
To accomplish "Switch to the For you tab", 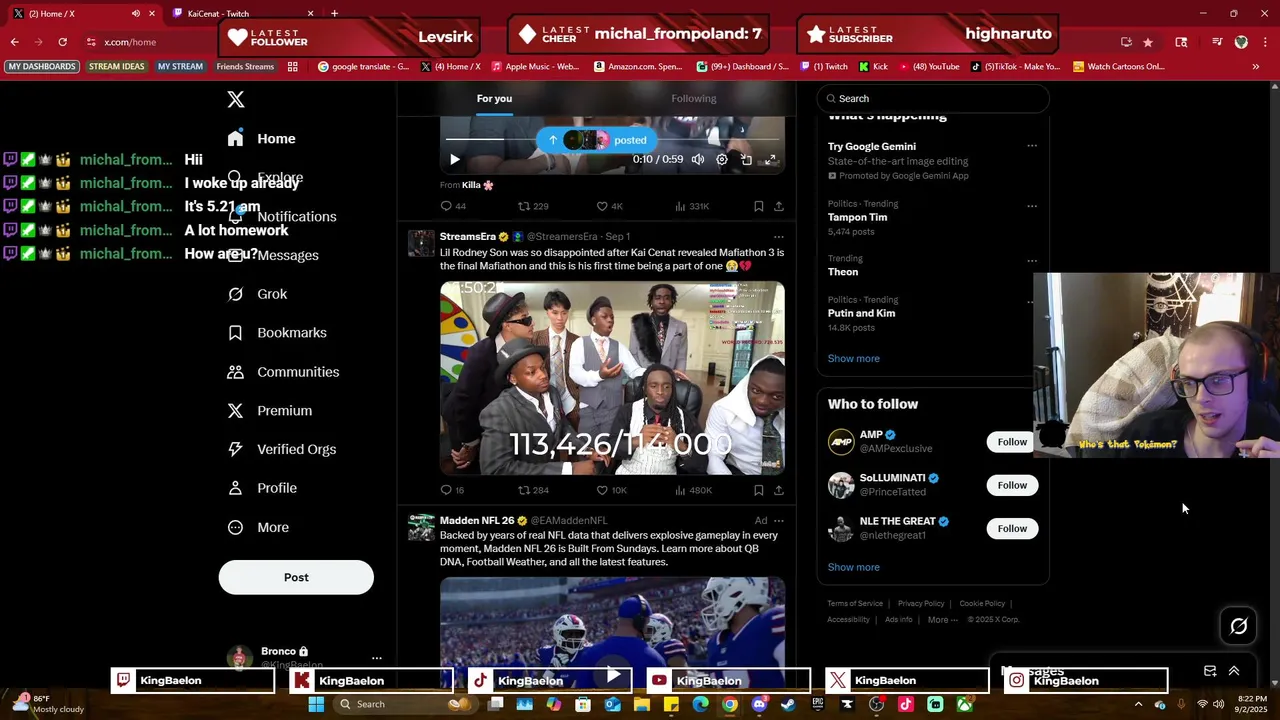I will pyautogui.click(x=494, y=98).
